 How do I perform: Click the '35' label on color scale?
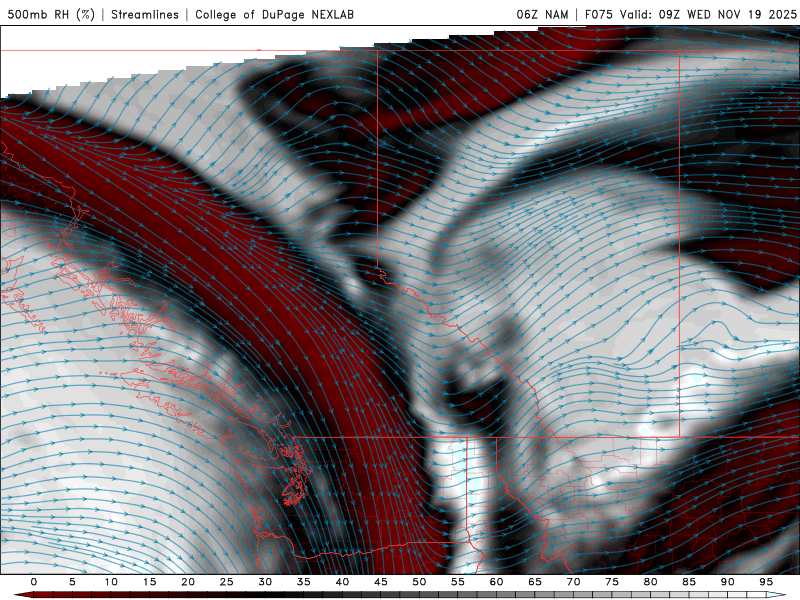[x=304, y=582]
